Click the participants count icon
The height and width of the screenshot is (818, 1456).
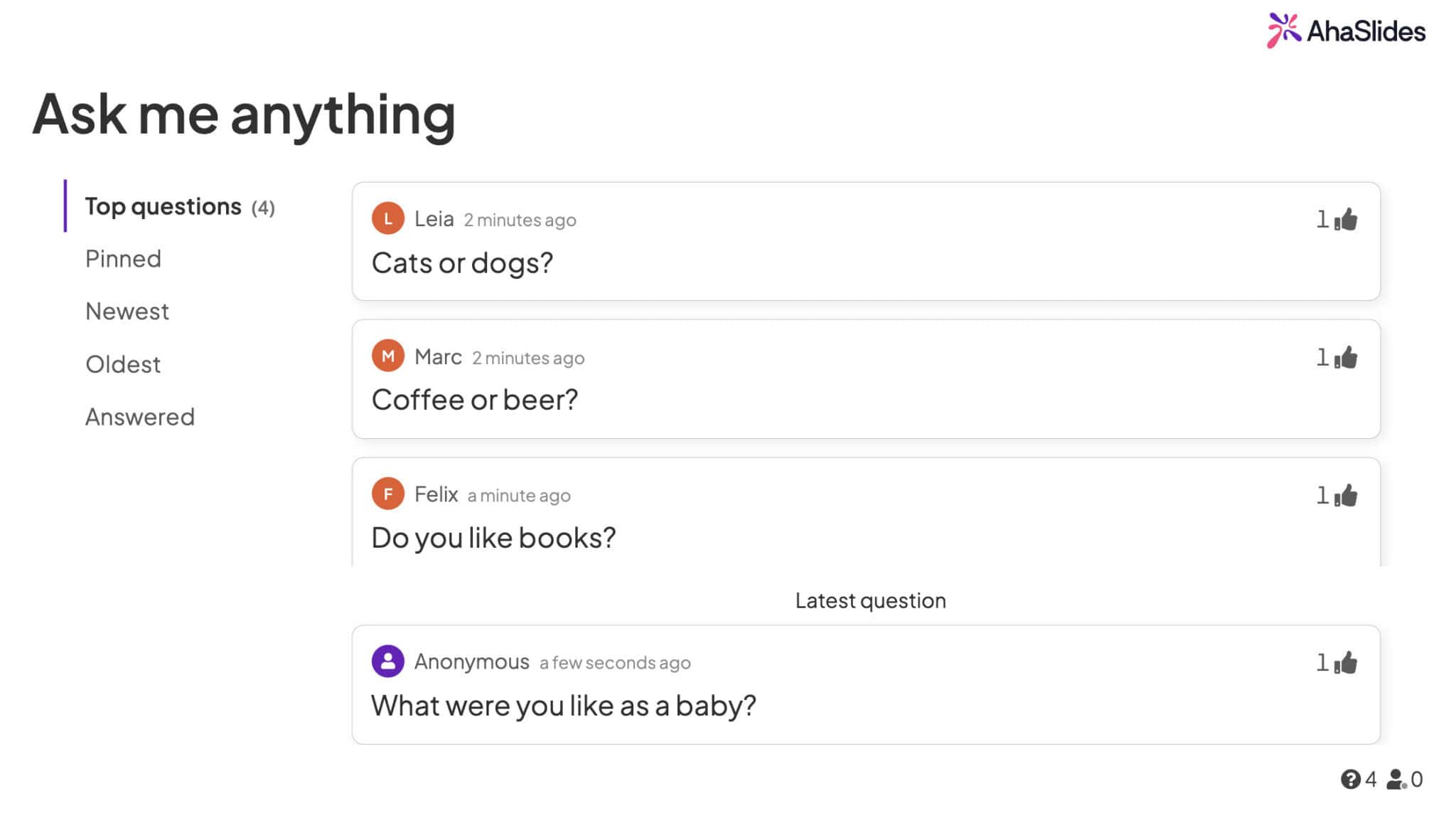point(1397,780)
